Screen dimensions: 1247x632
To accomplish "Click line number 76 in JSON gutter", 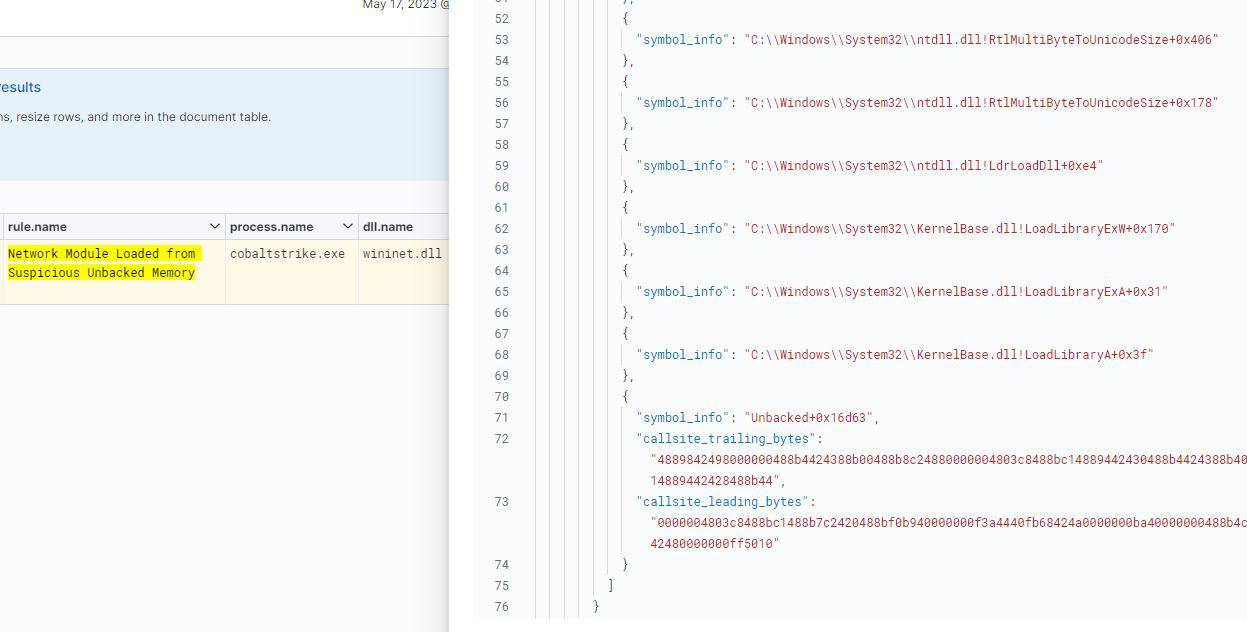I will coord(500,607).
